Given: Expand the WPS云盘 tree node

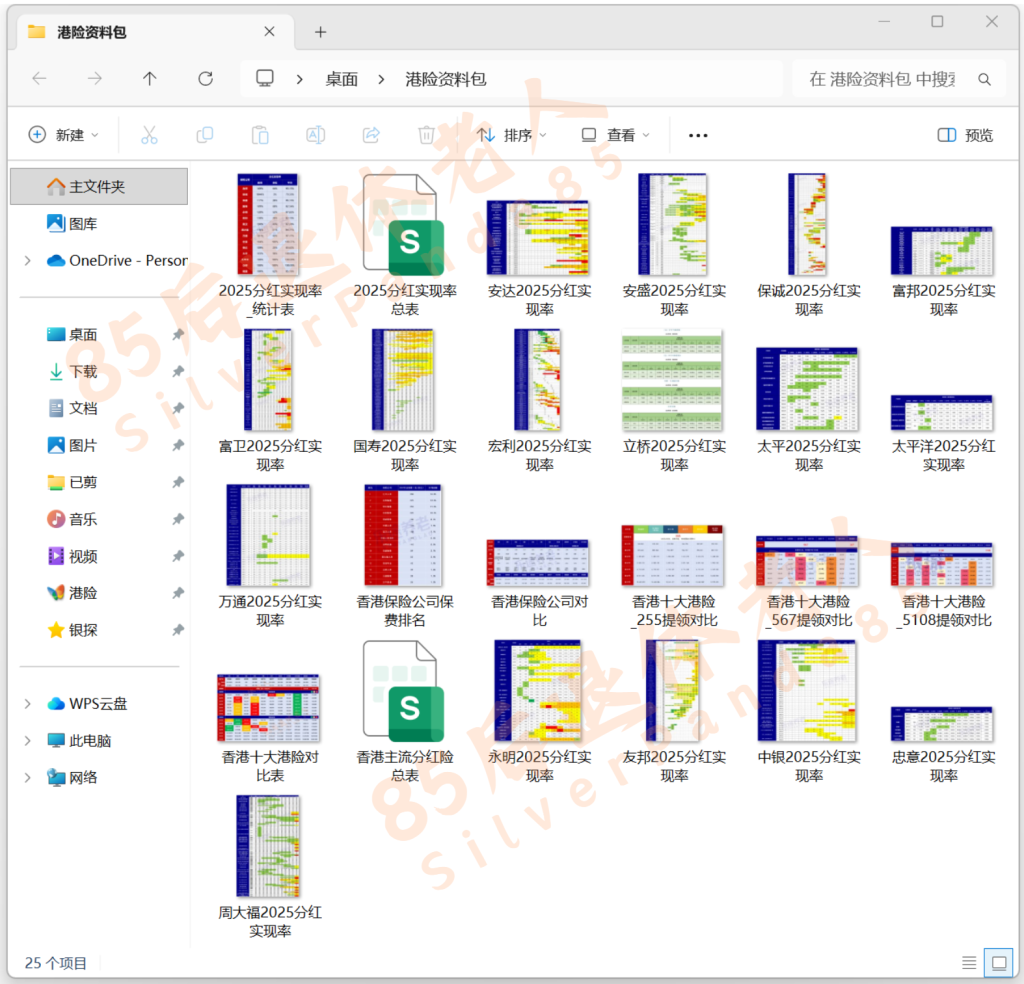Looking at the screenshot, I should 27,704.
